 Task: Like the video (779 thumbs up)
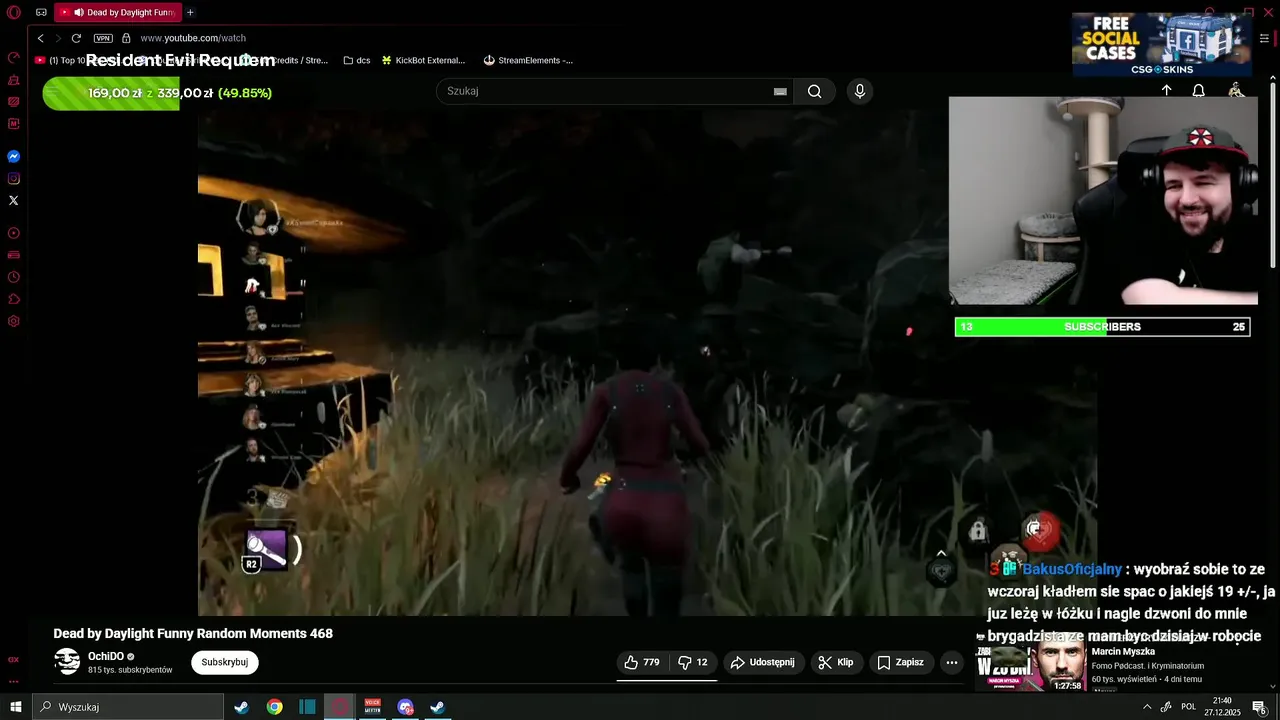point(642,662)
